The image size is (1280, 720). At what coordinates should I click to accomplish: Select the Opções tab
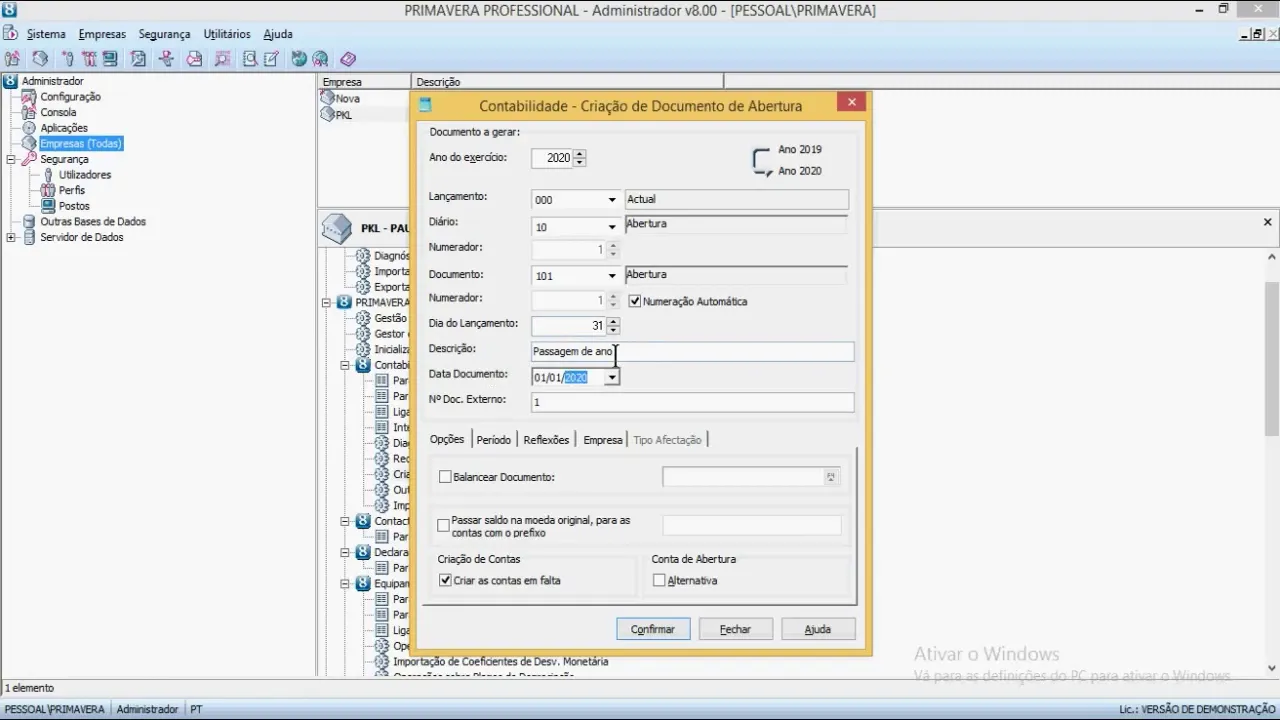pos(447,439)
